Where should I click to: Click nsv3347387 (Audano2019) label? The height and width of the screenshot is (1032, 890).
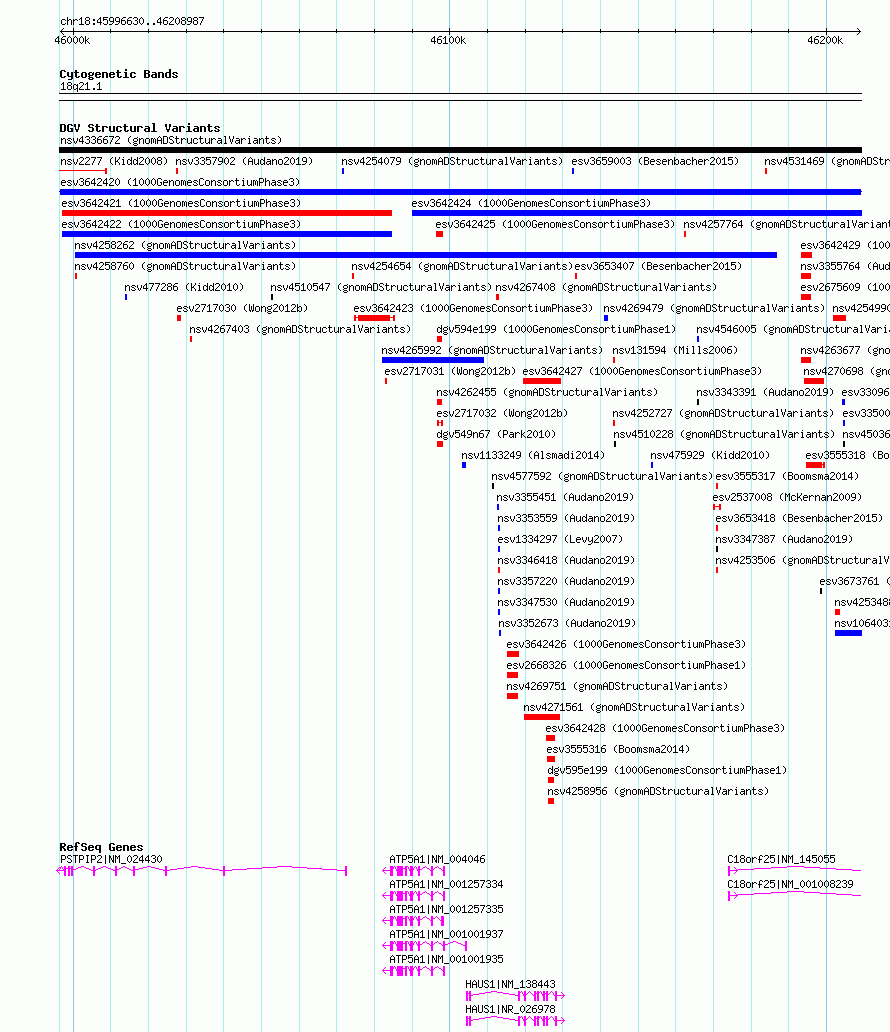[784, 539]
